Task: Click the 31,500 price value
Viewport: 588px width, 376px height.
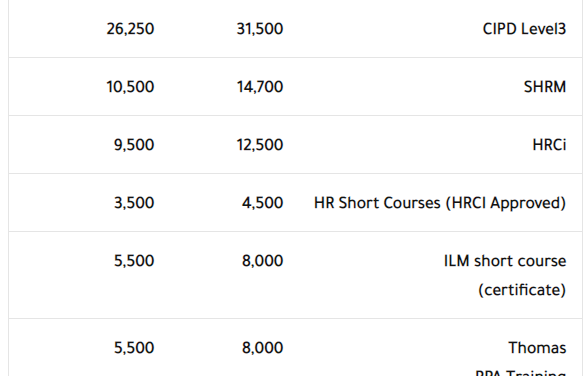Action: [x=260, y=29]
